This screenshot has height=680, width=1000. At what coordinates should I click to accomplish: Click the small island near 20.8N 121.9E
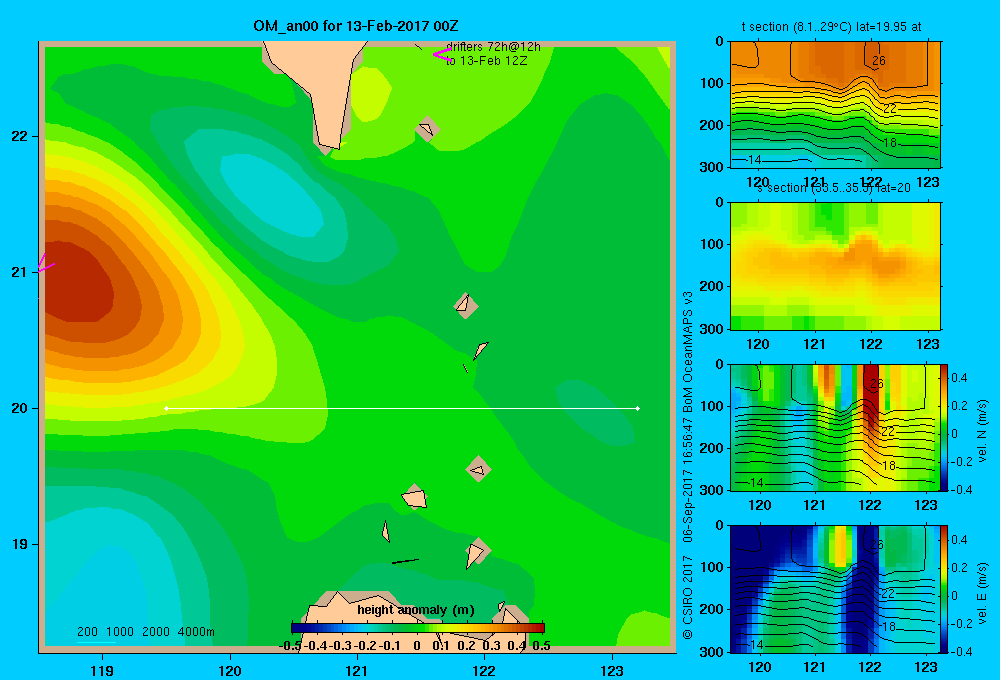click(465, 305)
